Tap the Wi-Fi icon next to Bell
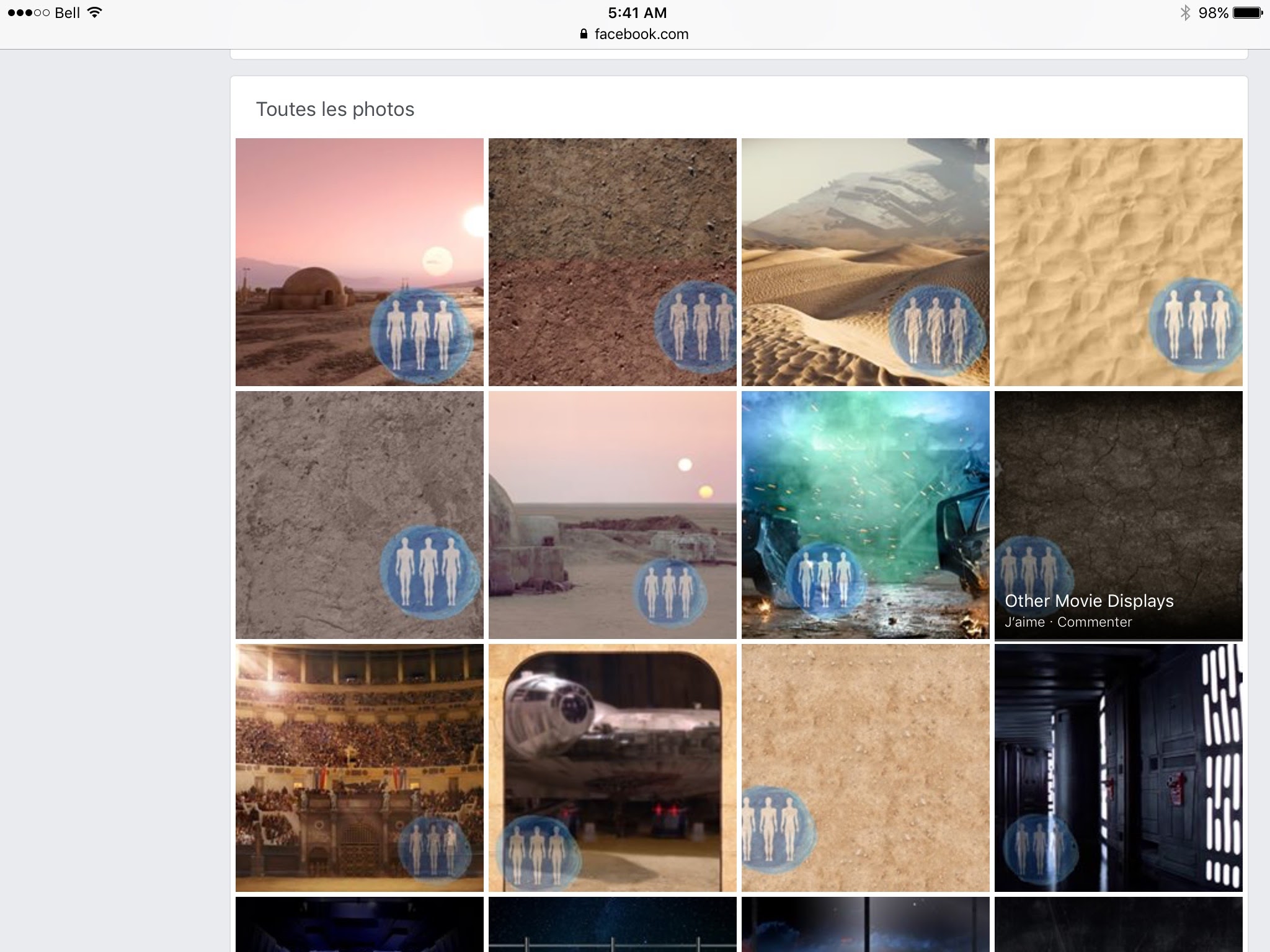The height and width of the screenshot is (952, 1270). coord(95,12)
